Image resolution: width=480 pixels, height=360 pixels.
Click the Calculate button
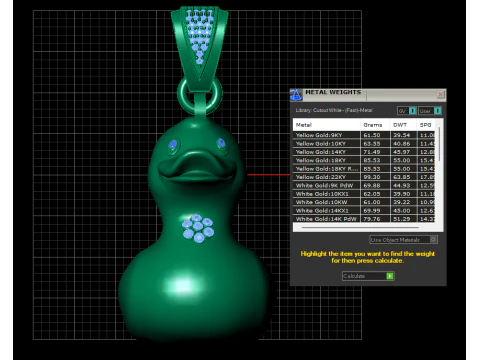[x=368, y=276]
